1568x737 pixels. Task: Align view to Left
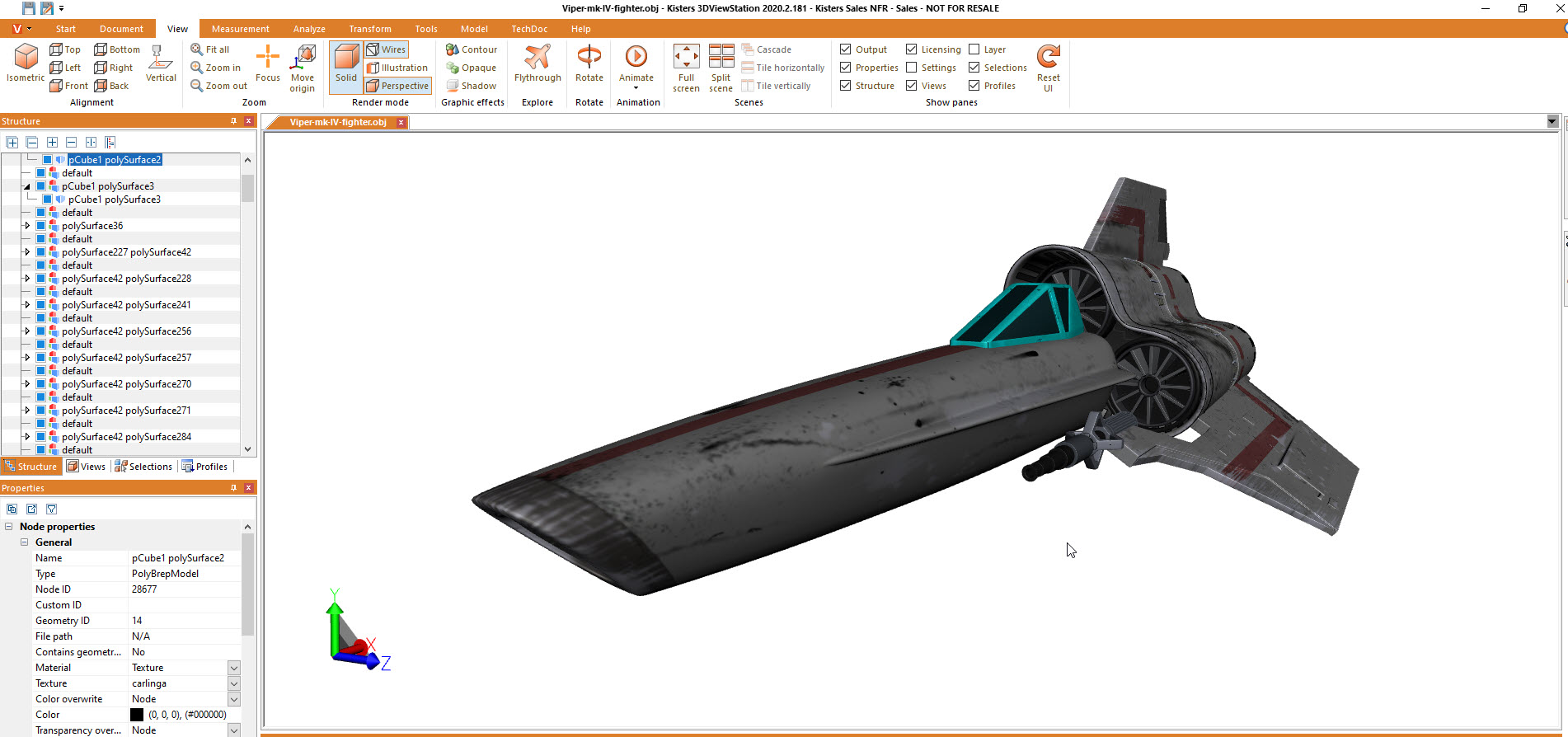point(65,68)
